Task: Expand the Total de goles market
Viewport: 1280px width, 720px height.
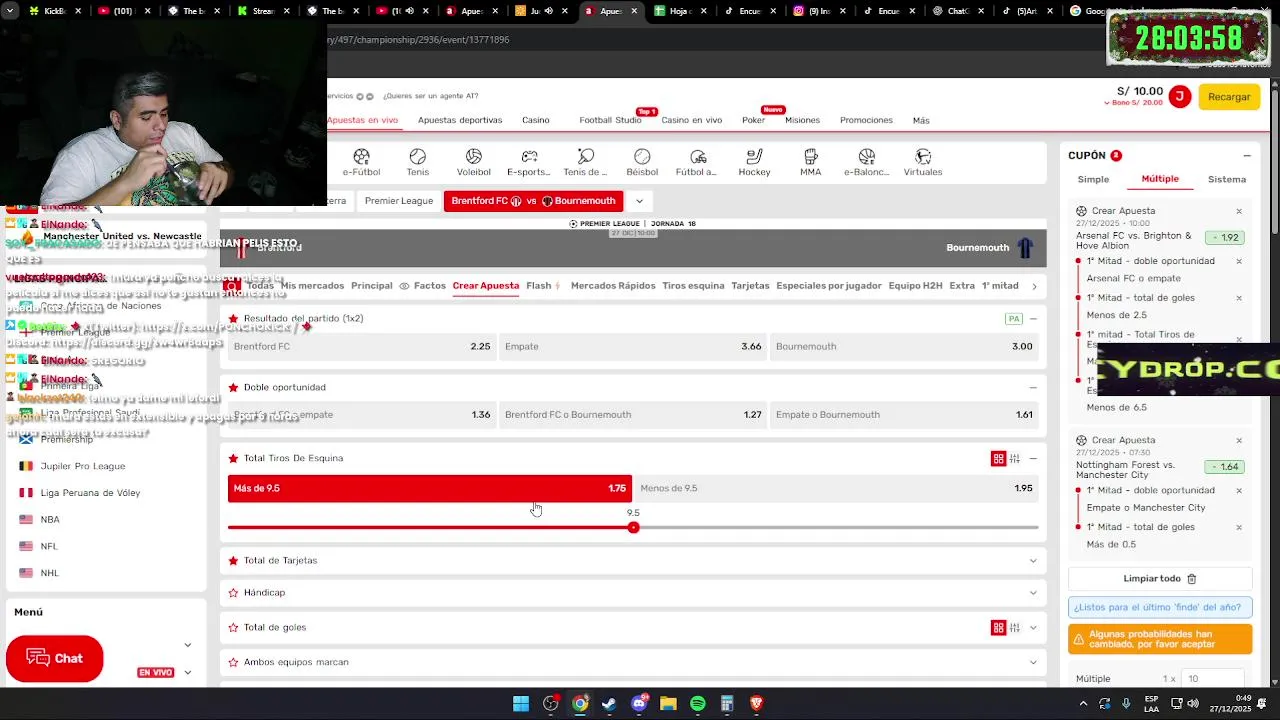Action: click(1033, 628)
